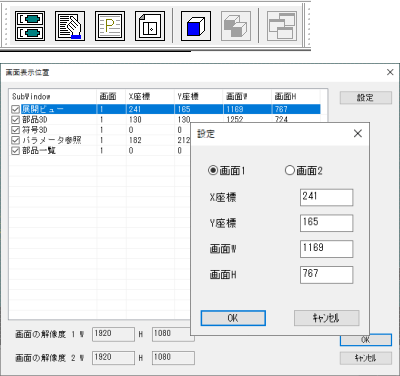Click the SubWindow column header

53,96
